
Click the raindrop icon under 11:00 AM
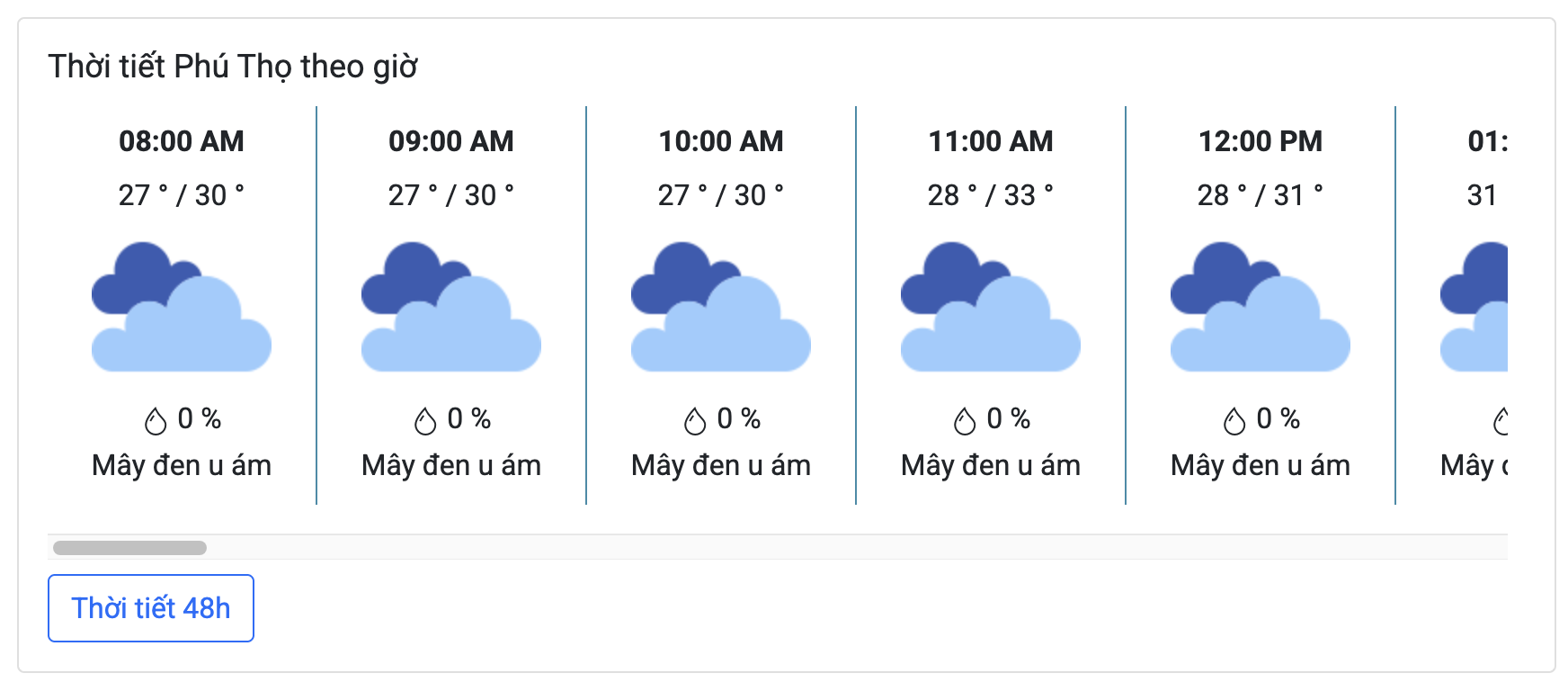pos(965,420)
